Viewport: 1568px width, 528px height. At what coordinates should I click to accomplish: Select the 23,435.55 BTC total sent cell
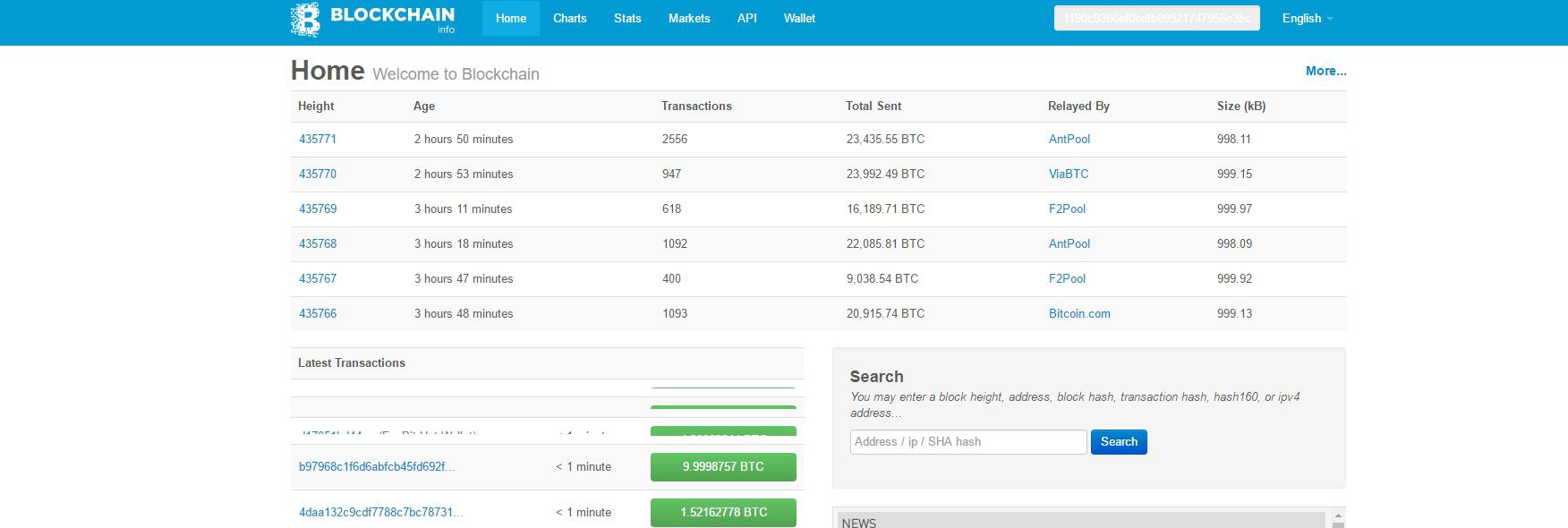[x=885, y=139]
